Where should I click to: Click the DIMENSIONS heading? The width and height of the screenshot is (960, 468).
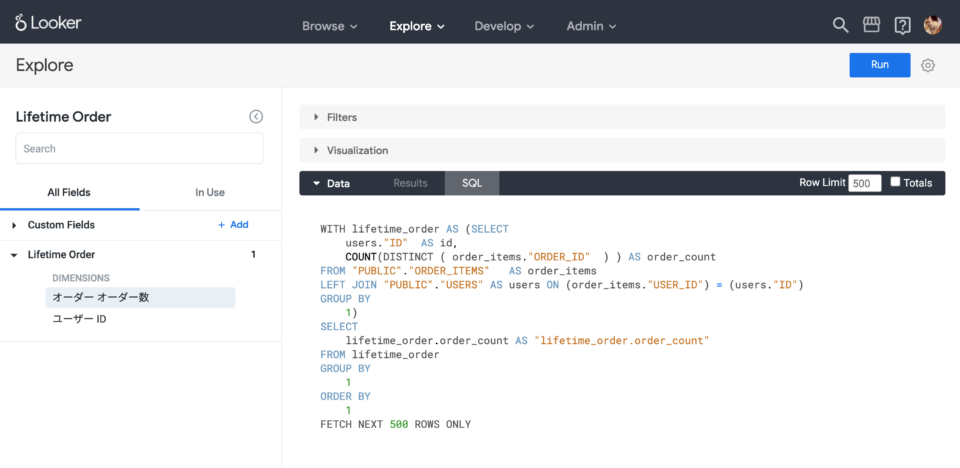(x=81, y=278)
